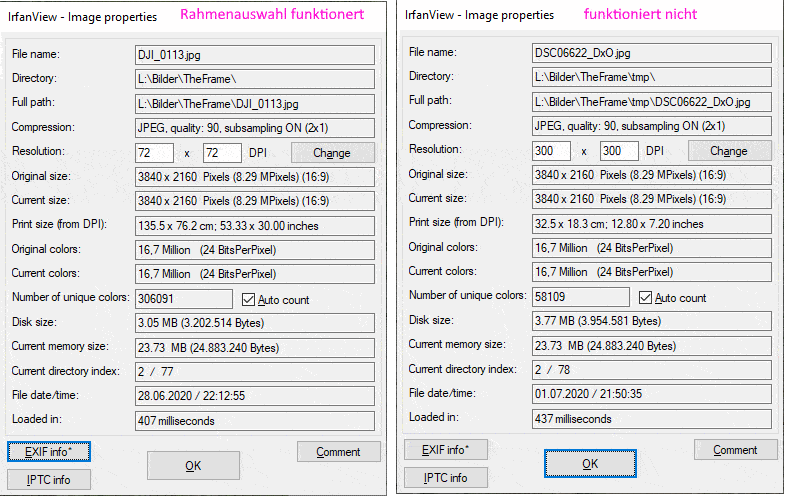The width and height of the screenshot is (787, 496).
Task: Click the second 300 resolution input field
Action: tap(618, 150)
